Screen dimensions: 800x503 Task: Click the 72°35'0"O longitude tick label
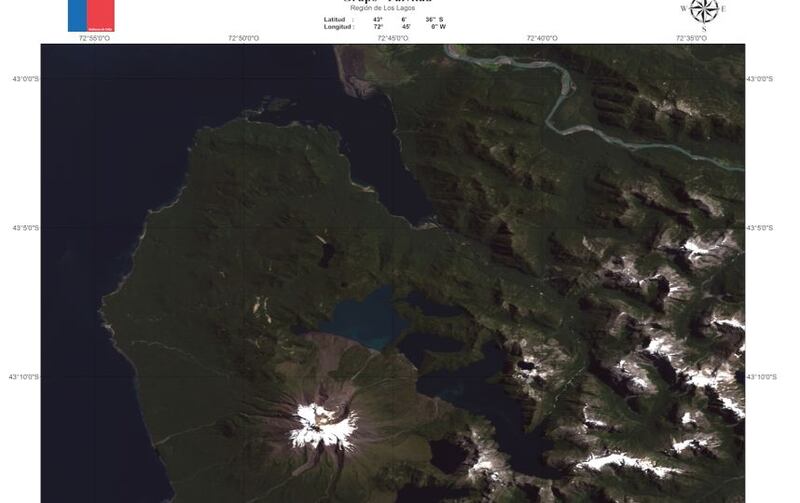[691, 38]
